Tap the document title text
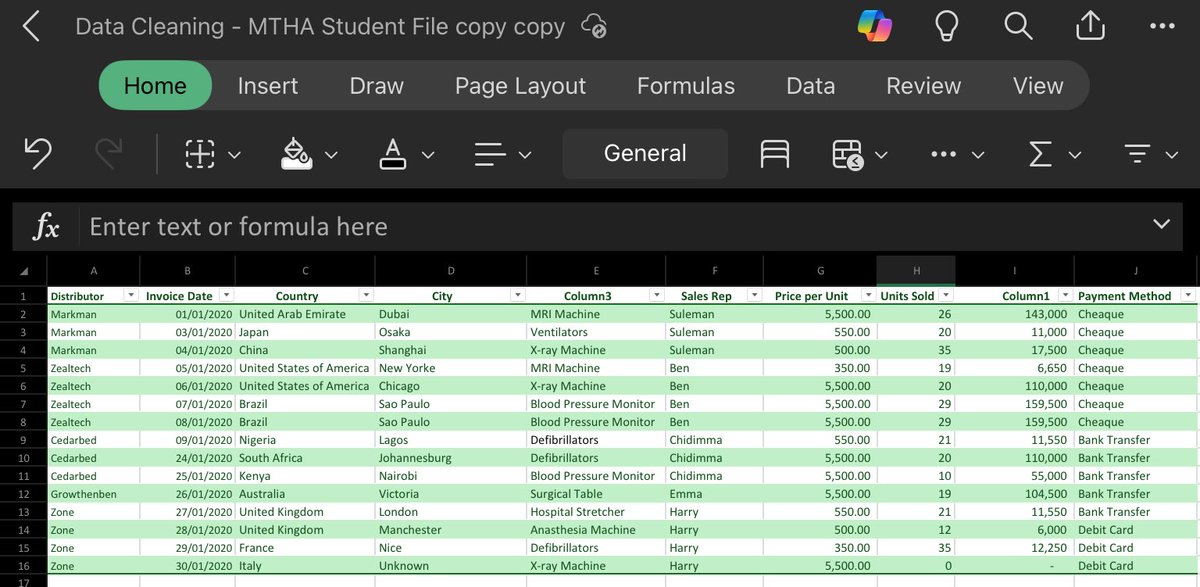The image size is (1200, 587). point(320,27)
